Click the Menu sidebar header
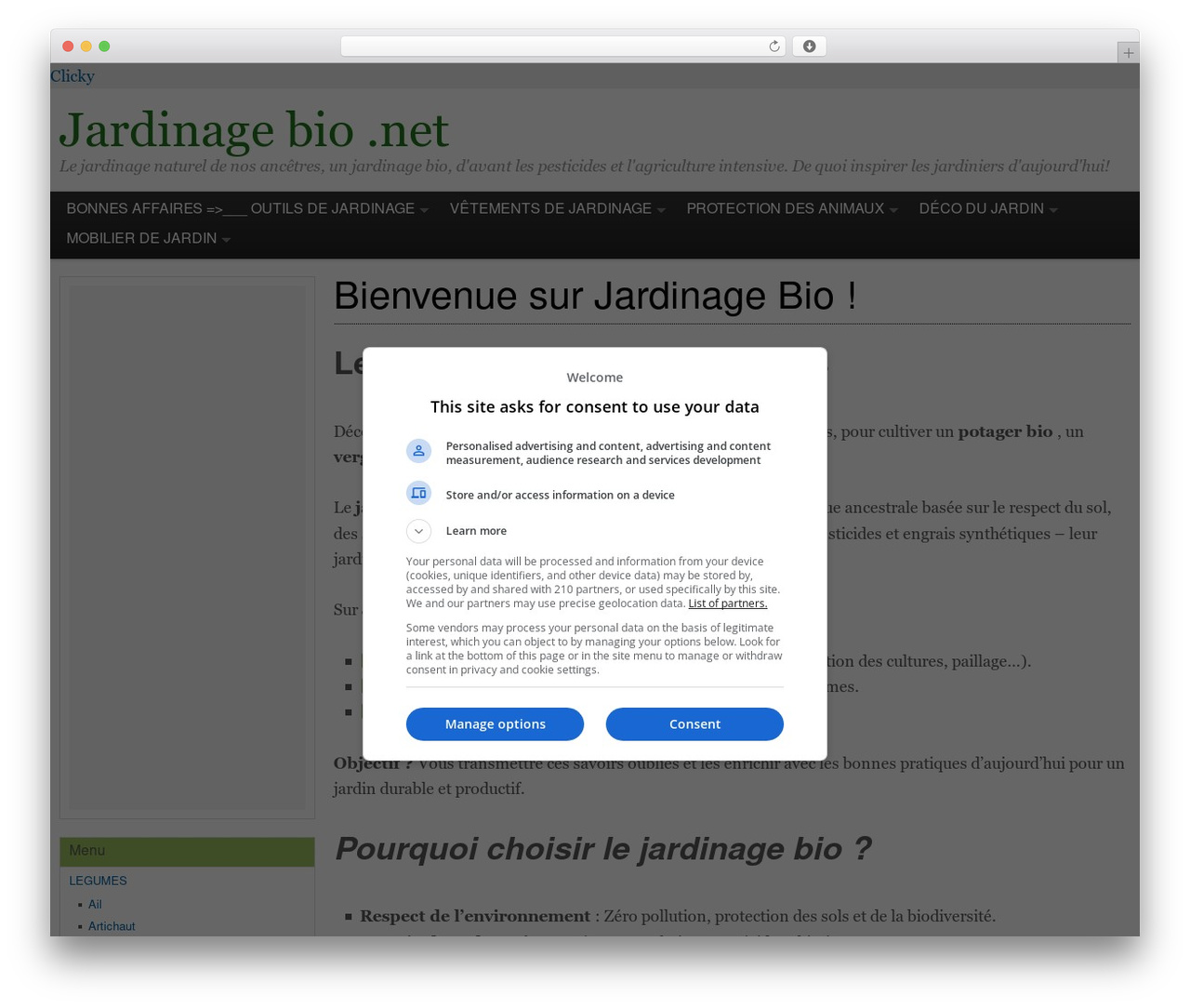The image size is (1190, 1008). click(x=187, y=852)
